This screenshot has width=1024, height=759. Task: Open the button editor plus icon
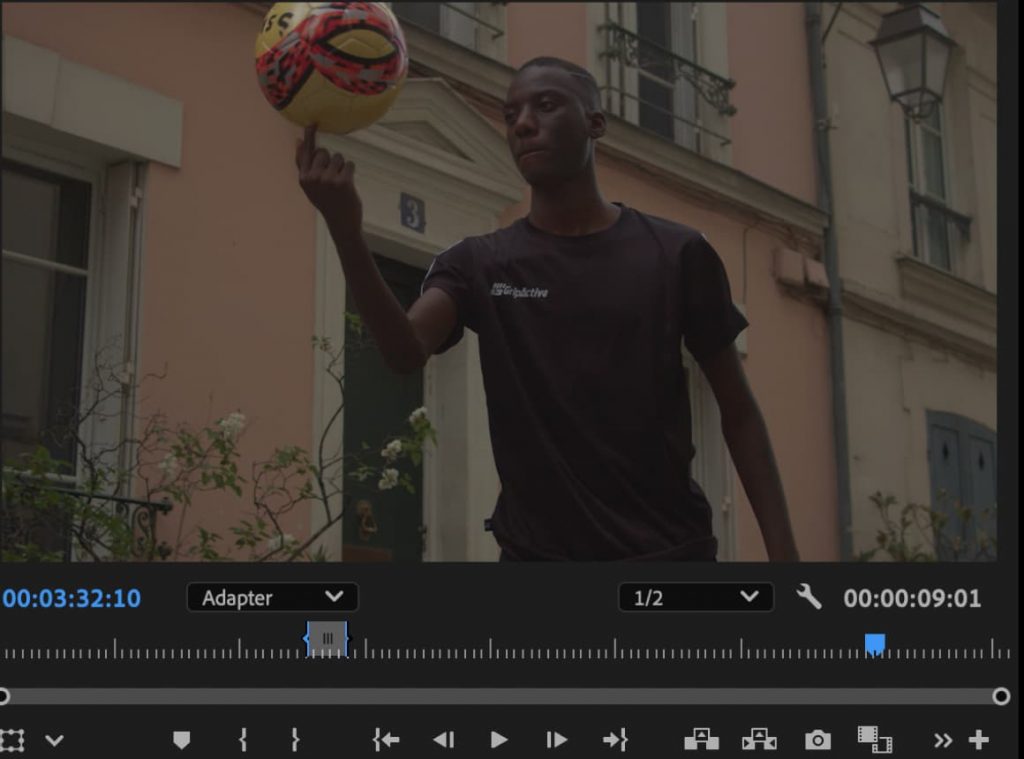[979, 741]
